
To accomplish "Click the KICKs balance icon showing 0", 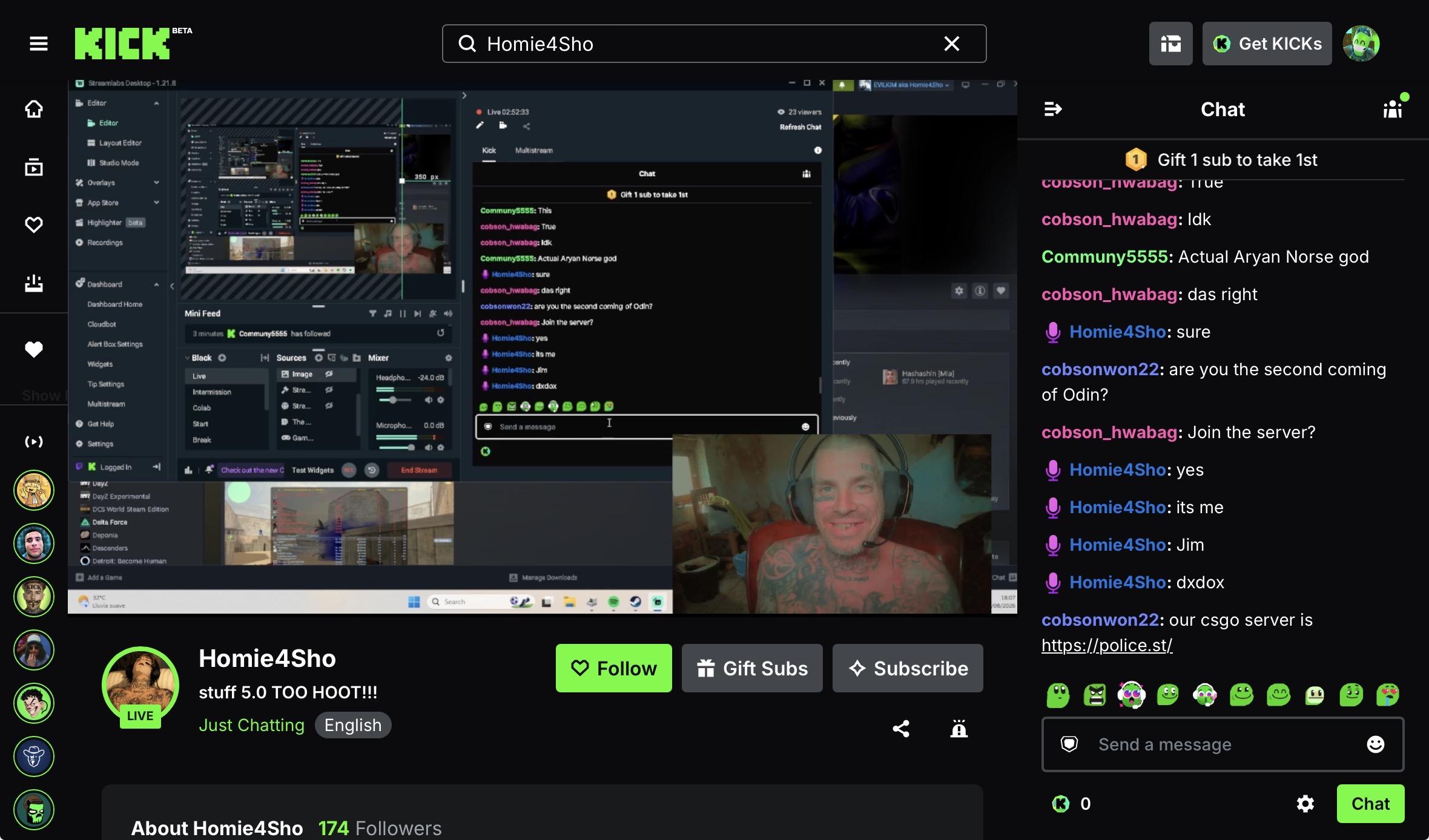I will [1061, 804].
